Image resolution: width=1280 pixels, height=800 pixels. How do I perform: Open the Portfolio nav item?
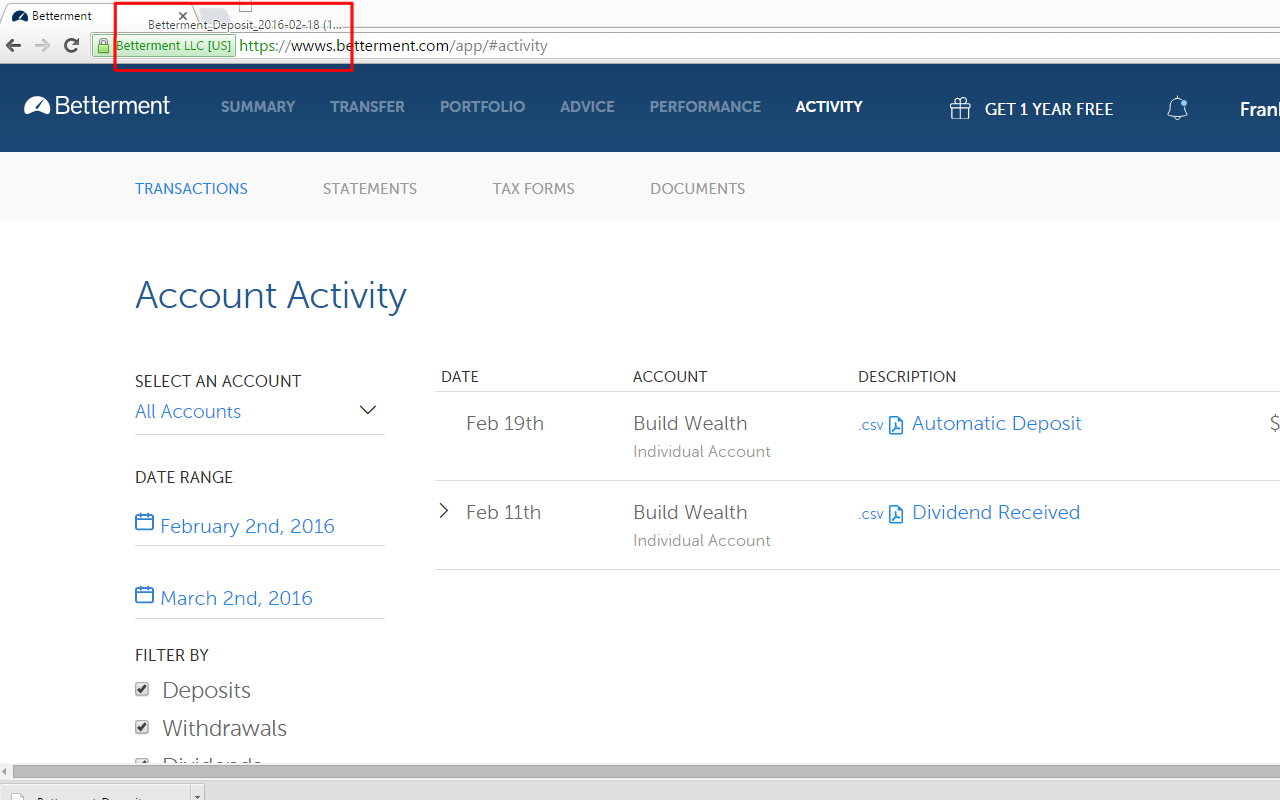click(482, 107)
